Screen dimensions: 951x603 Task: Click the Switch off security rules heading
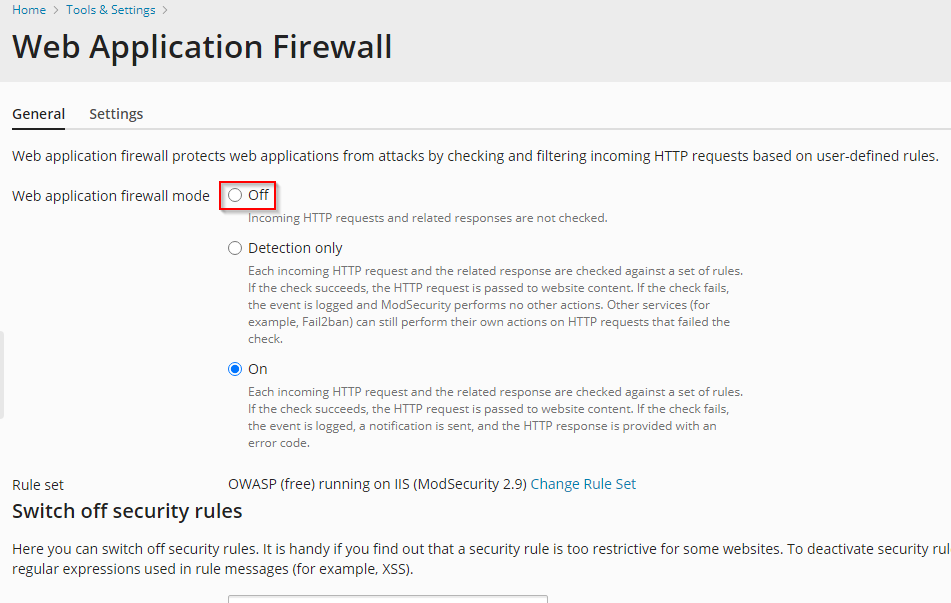(127, 511)
